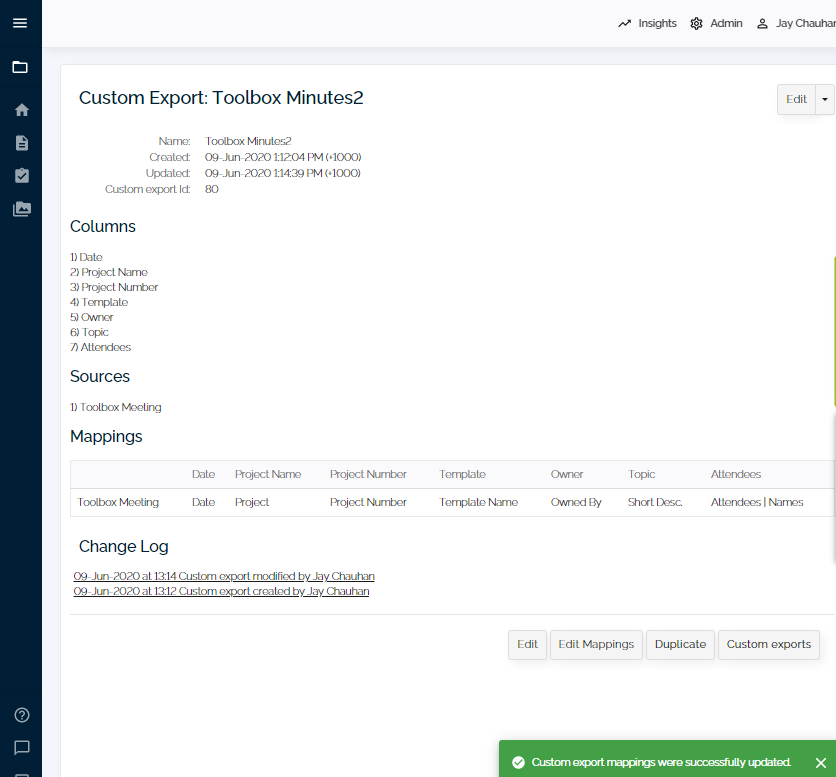Go to Home via house icon
The height and width of the screenshot is (777, 836).
coord(21,110)
